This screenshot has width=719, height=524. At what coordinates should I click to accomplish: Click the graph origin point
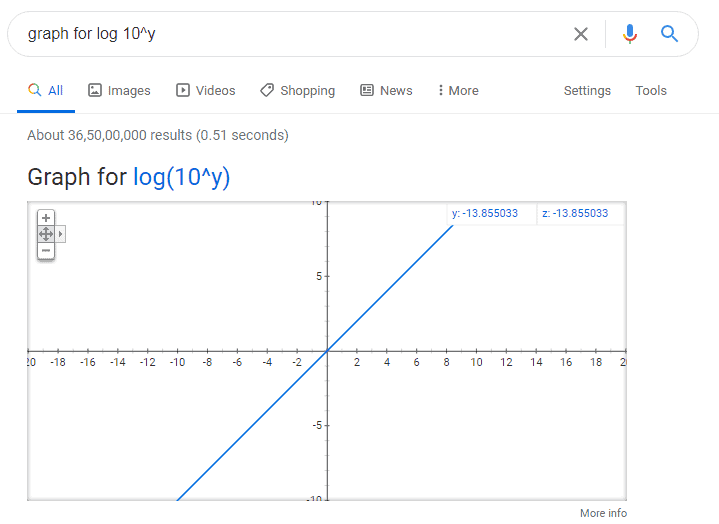tap(327, 351)
